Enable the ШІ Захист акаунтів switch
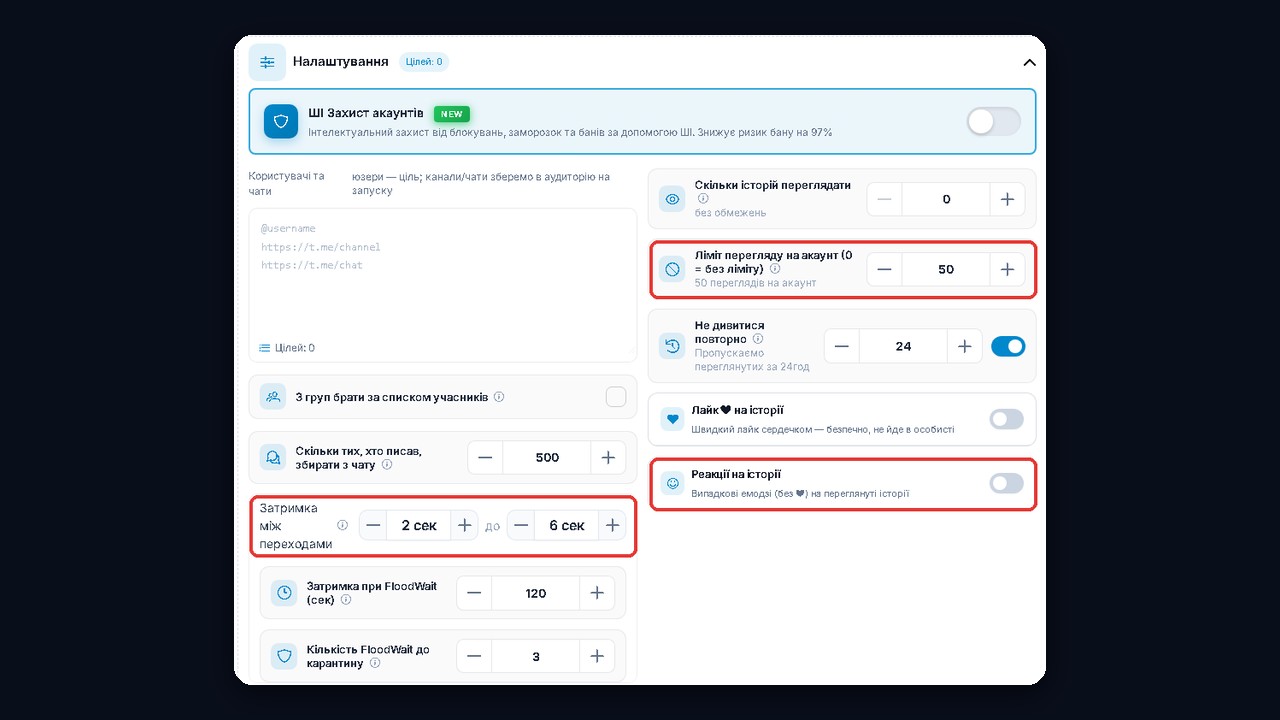This screenshot has width=1280, height=720. pos(994,122)
